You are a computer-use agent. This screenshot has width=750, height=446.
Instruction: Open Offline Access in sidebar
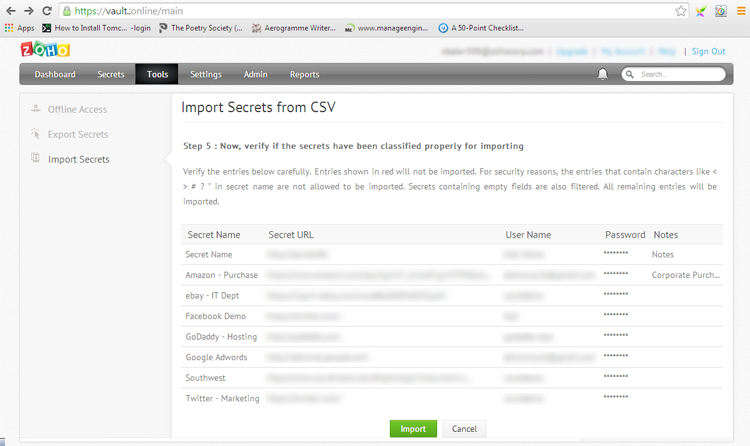click(77, 110)
